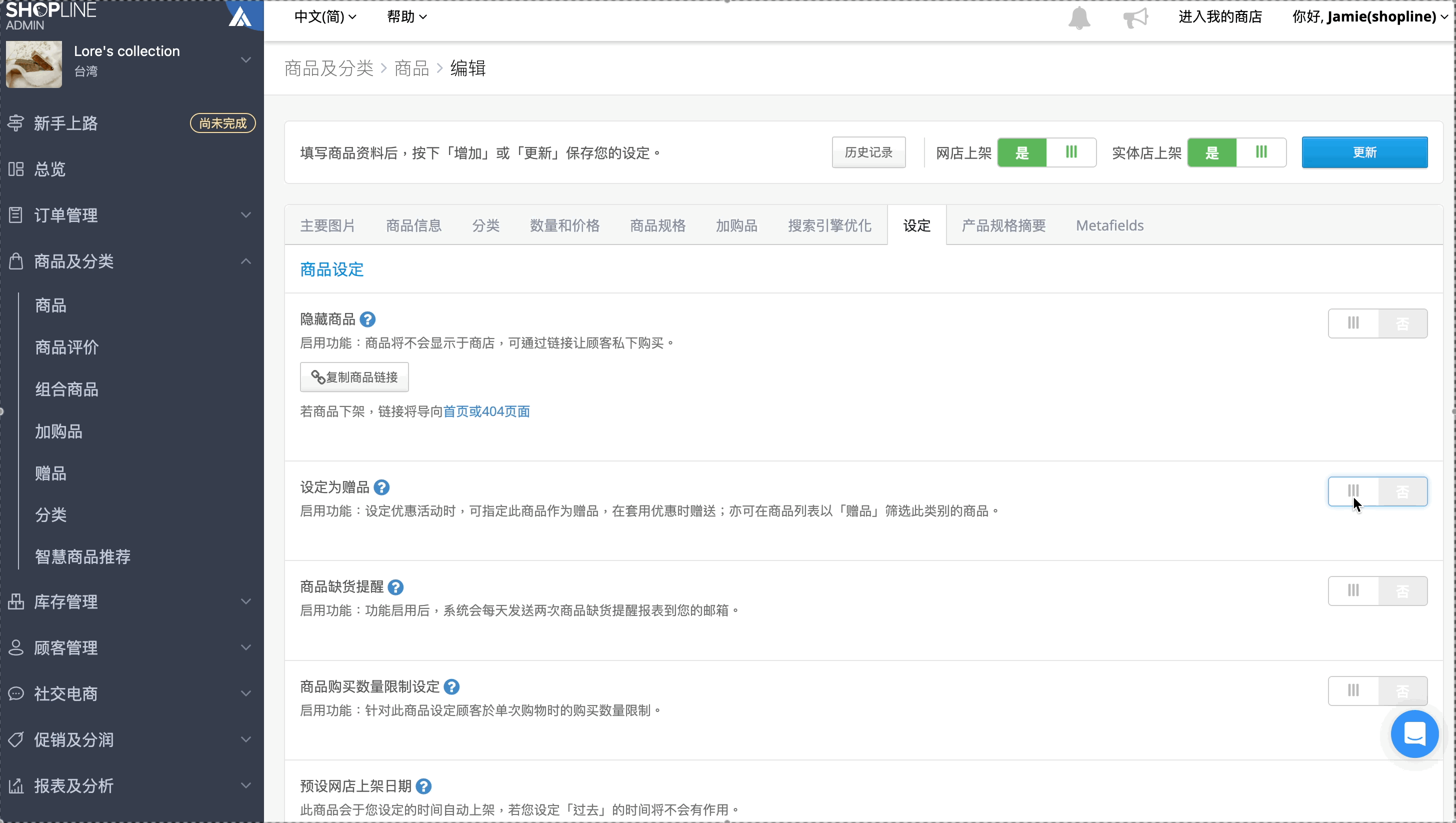This screenshot has width=1456, height=823.
Task: Click the 历史记录 button
Action: (x=868, y=152)
